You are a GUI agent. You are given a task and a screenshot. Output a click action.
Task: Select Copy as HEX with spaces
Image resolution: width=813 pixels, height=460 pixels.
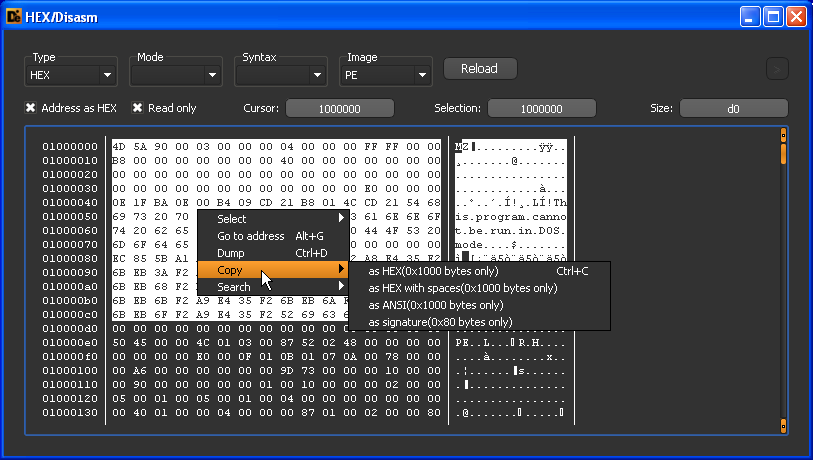tap(463, 288)
